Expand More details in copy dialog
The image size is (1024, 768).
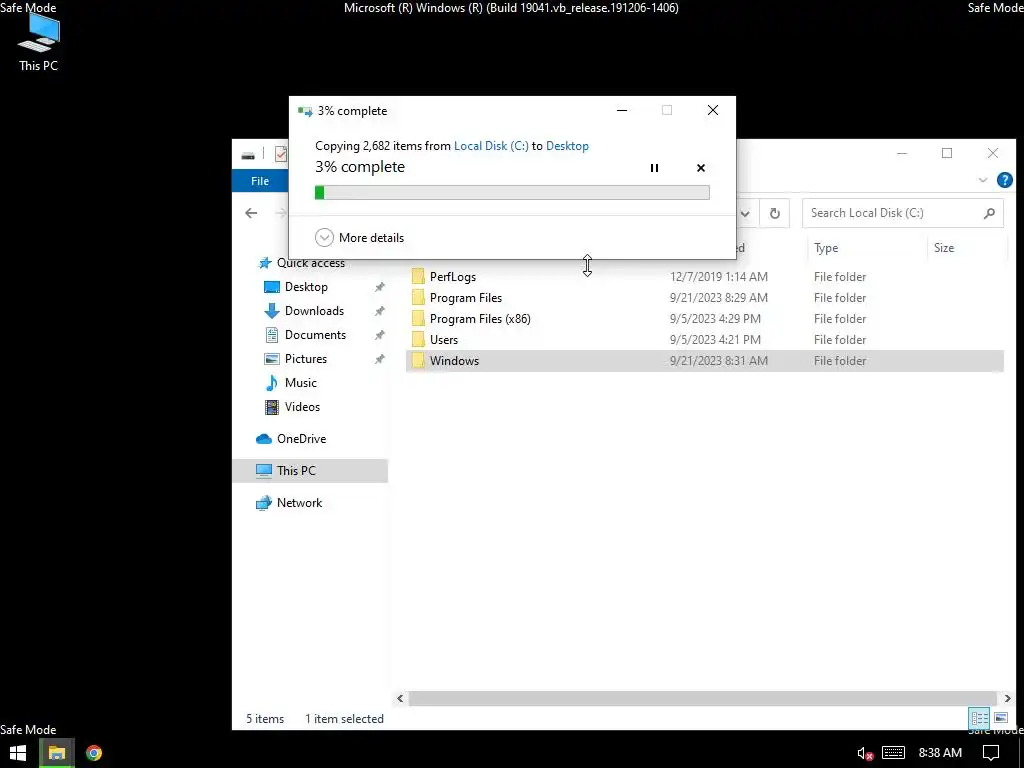360,238
